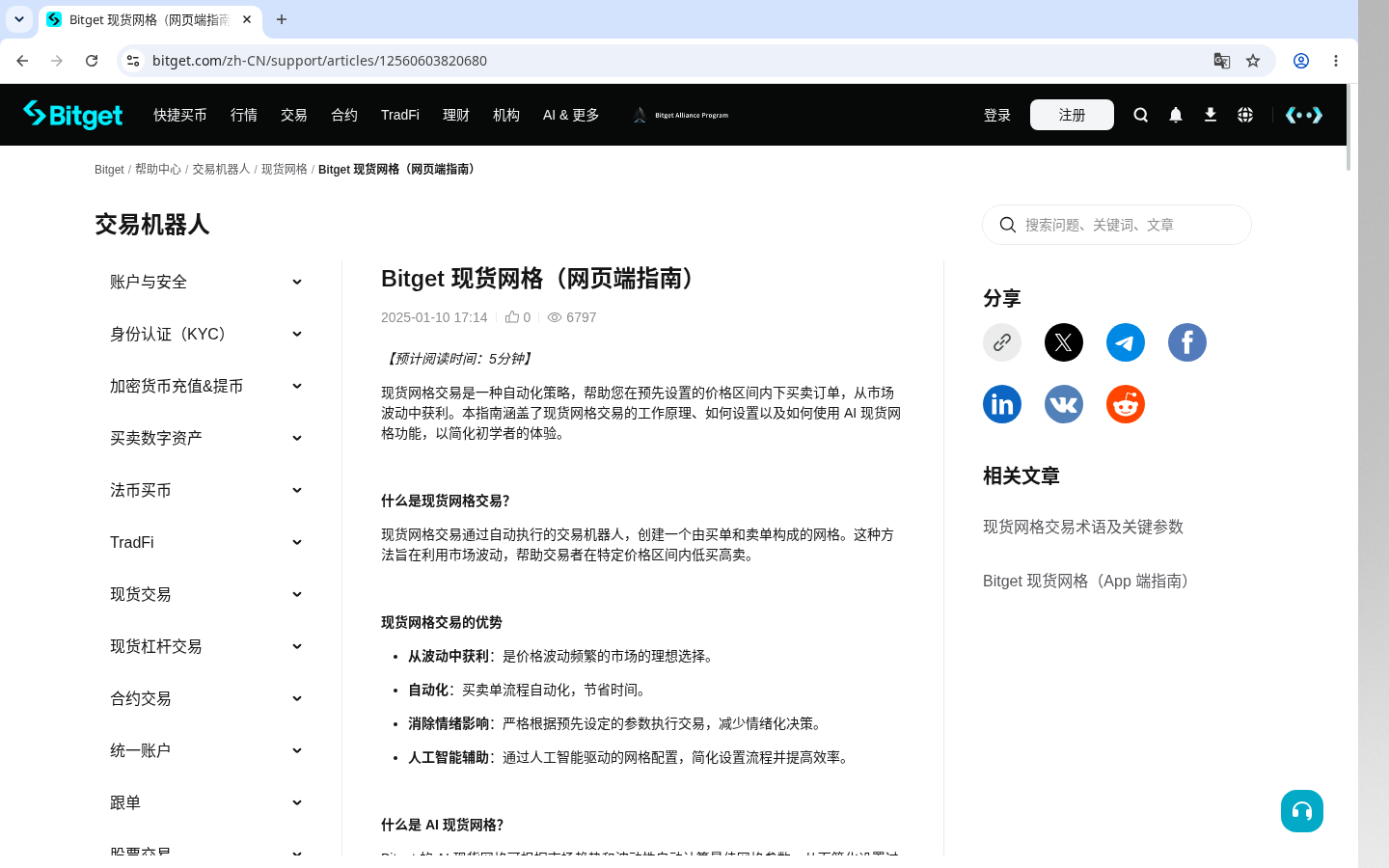Open the language globe icon
Image resolution: width=1389 pixels, height=868 pixels.
point(1245,115)
